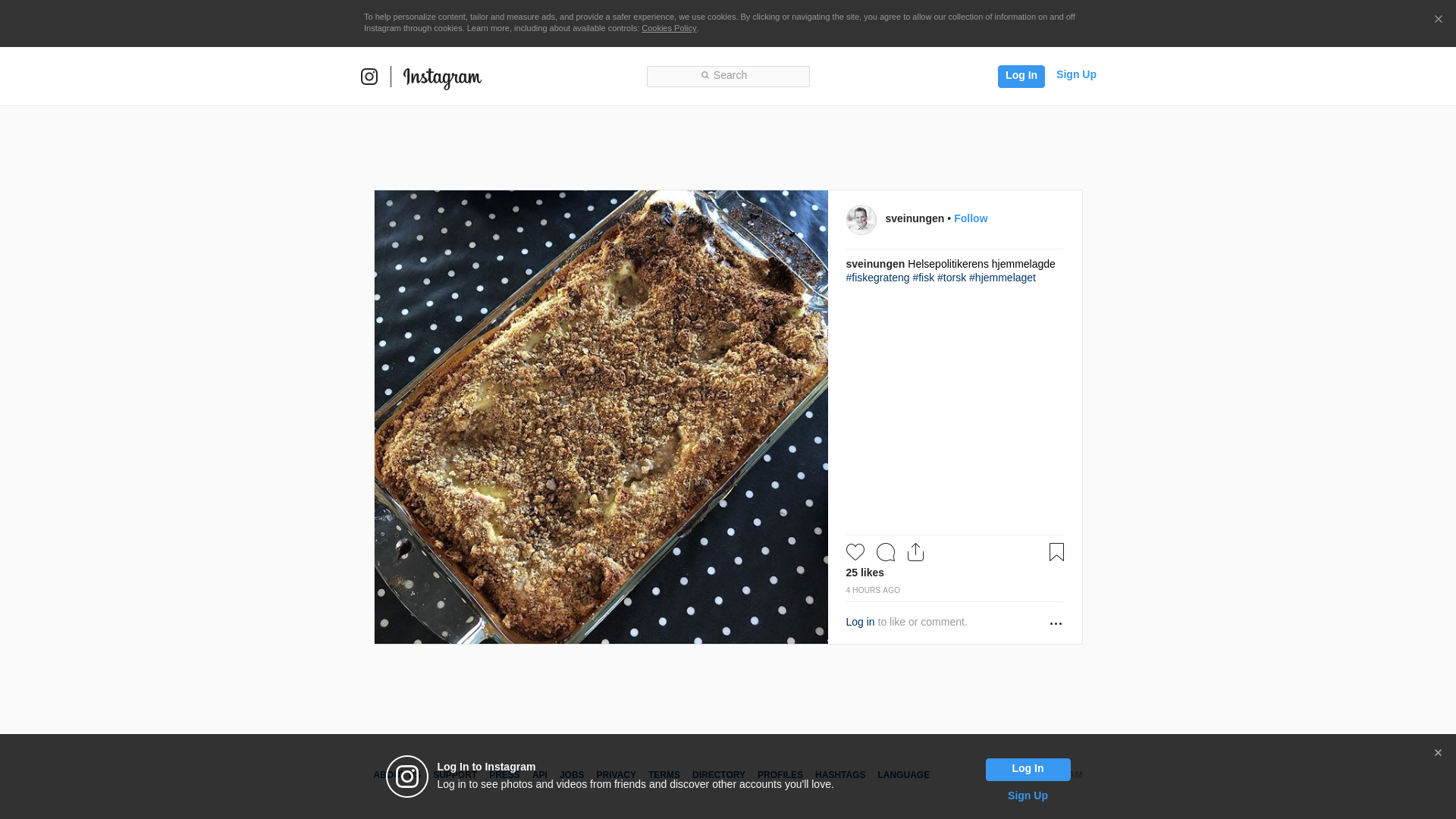The height and width of the screenshot is (819, 1456).
Task: Dismiss the cookie notice banner
Action: point(1438,20)
